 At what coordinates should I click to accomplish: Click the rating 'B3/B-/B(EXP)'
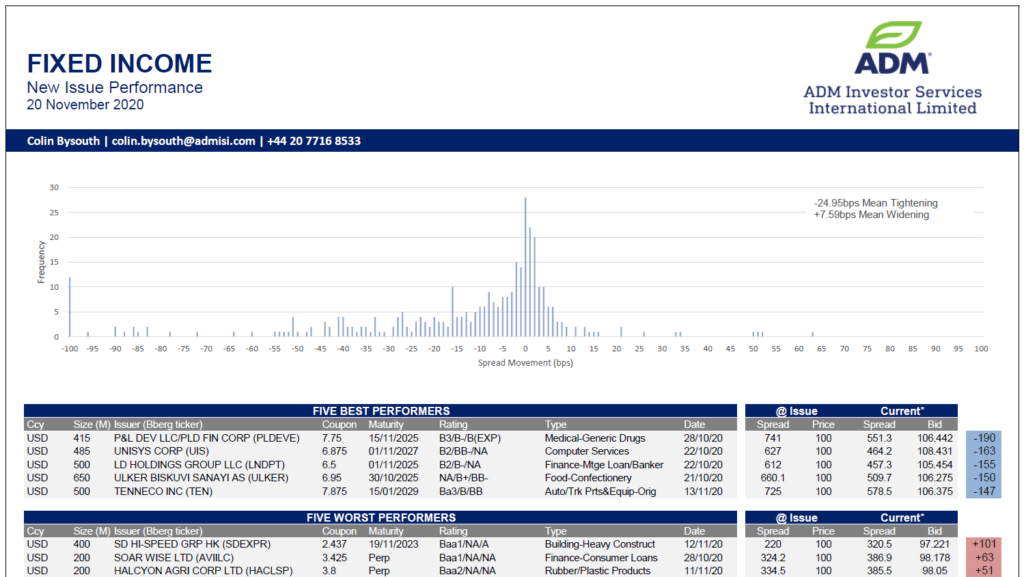pyautogui.click(x=470, y=439)
